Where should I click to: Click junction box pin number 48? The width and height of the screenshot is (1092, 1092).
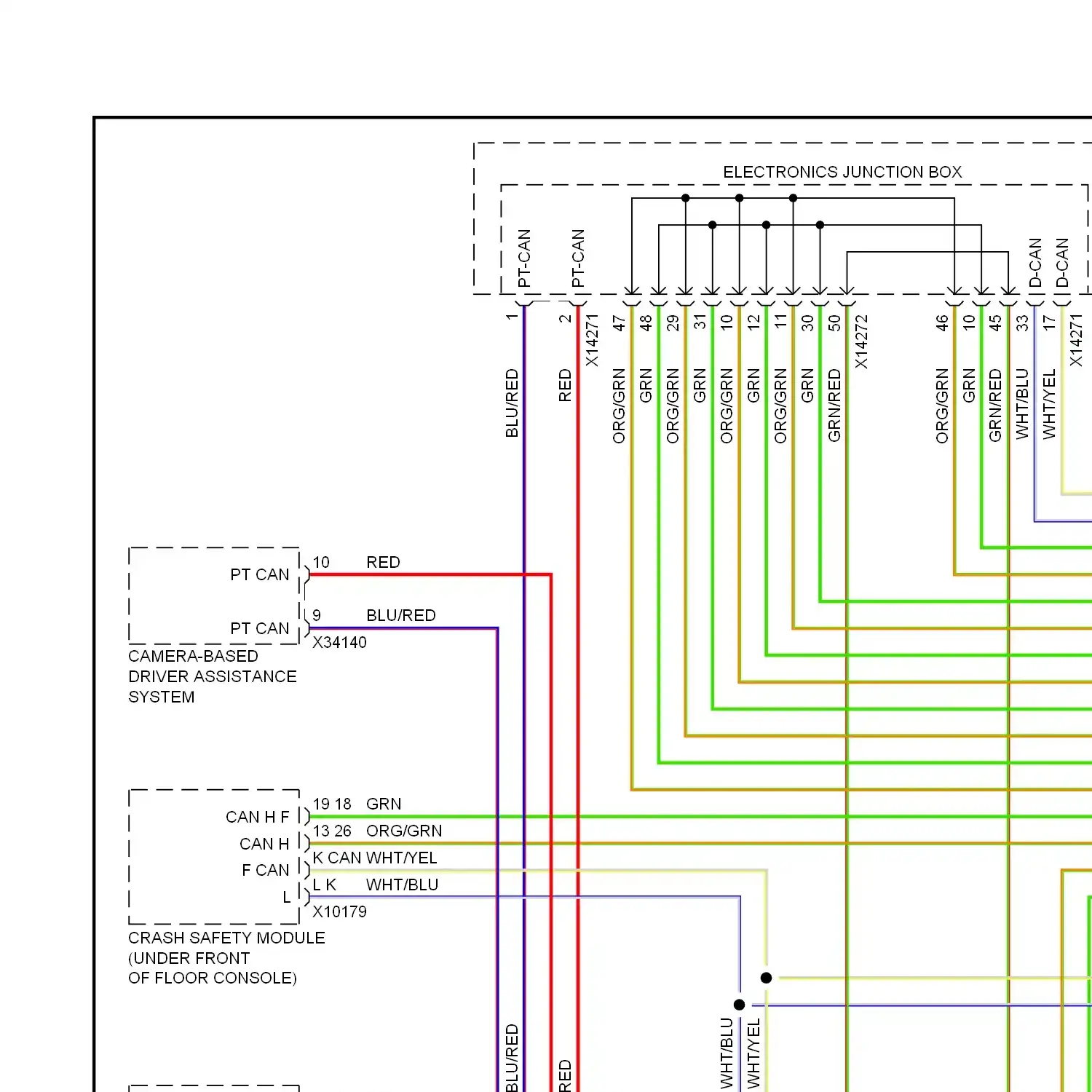click(646, 323)
